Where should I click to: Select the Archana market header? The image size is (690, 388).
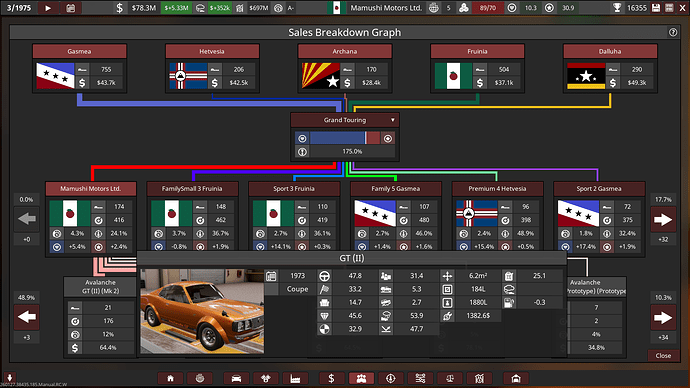tap(345, 51)
